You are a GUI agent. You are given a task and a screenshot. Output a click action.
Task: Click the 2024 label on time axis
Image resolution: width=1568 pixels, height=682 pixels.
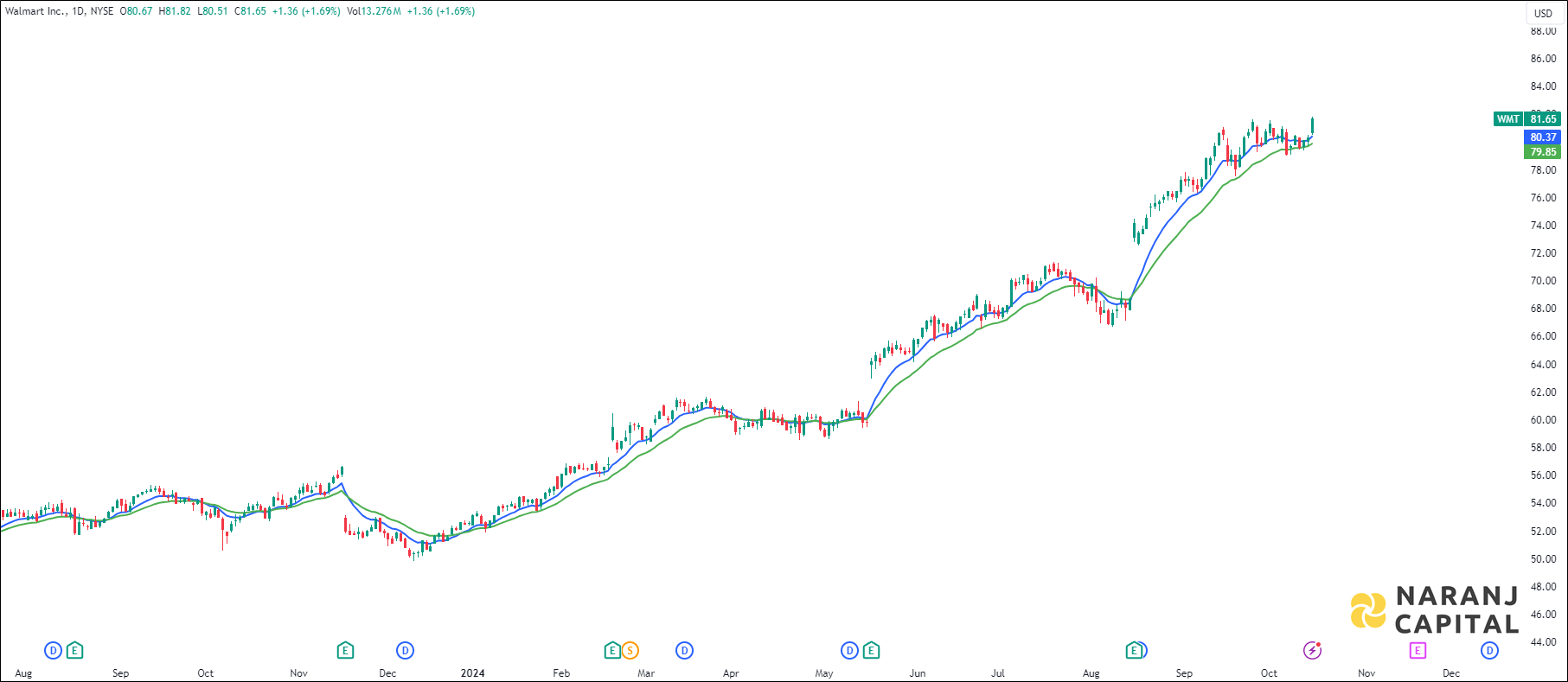(472, 672)
